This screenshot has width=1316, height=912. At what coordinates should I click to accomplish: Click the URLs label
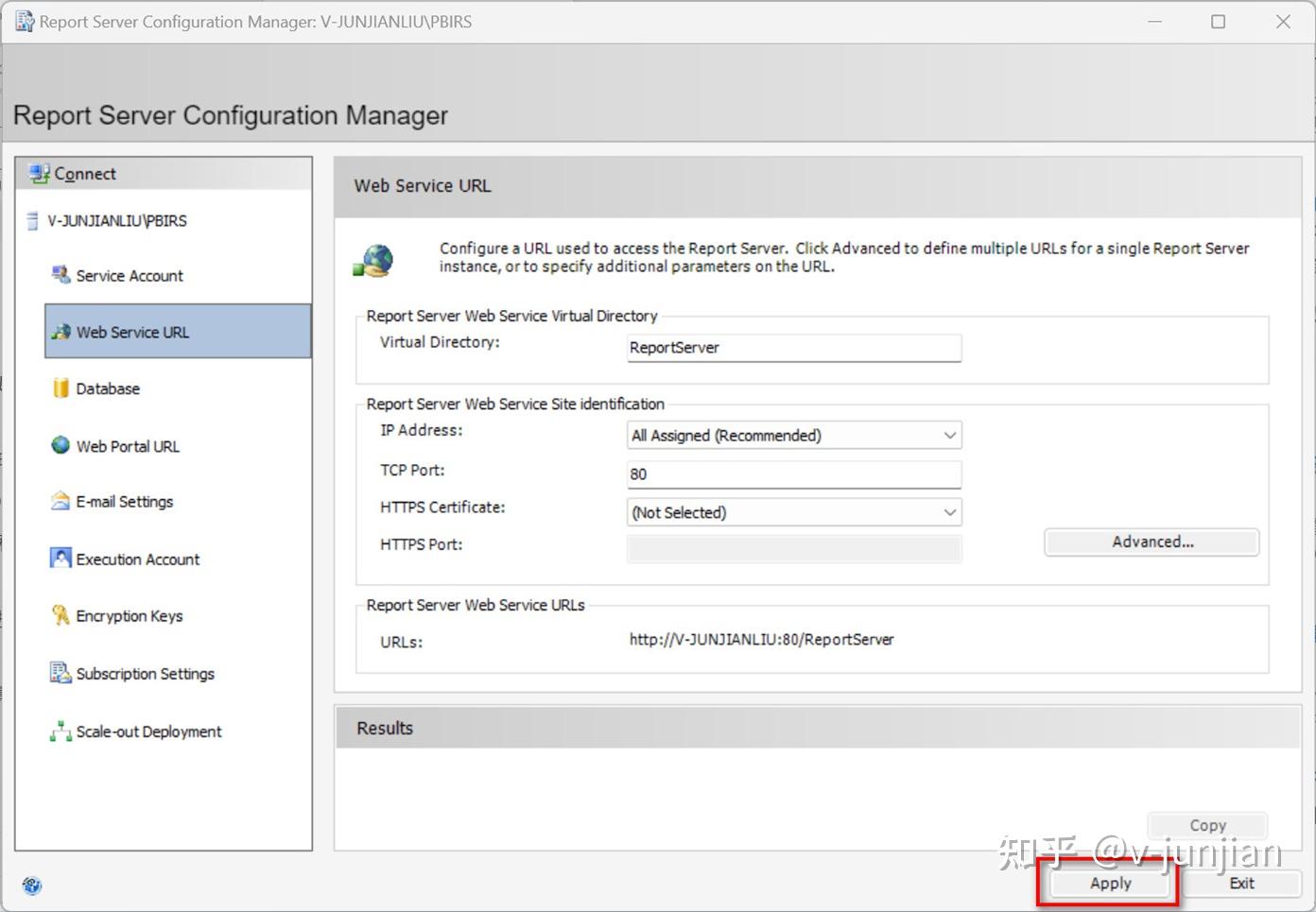[401, 642]
